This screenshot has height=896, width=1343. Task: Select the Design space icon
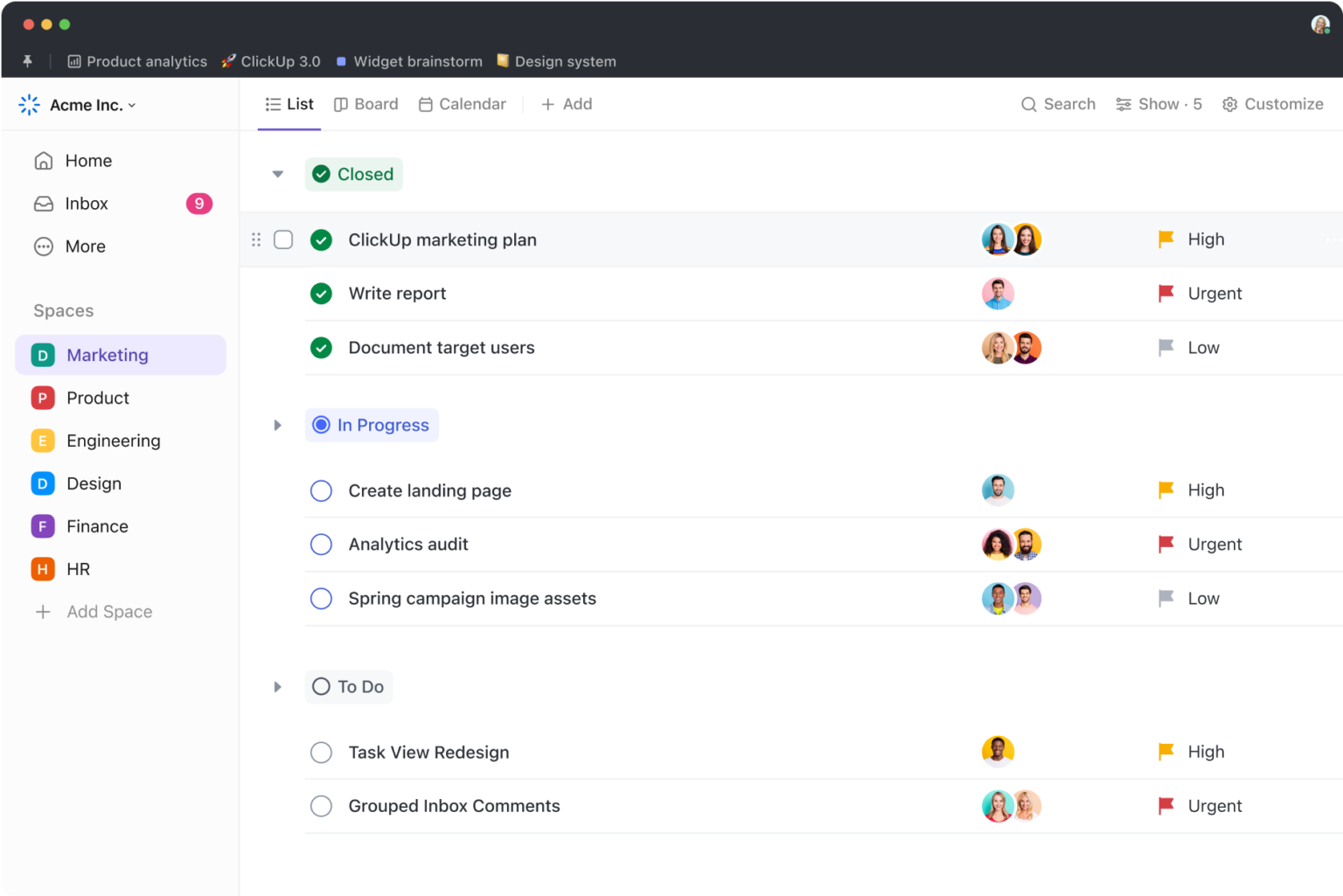coord(42,483)
